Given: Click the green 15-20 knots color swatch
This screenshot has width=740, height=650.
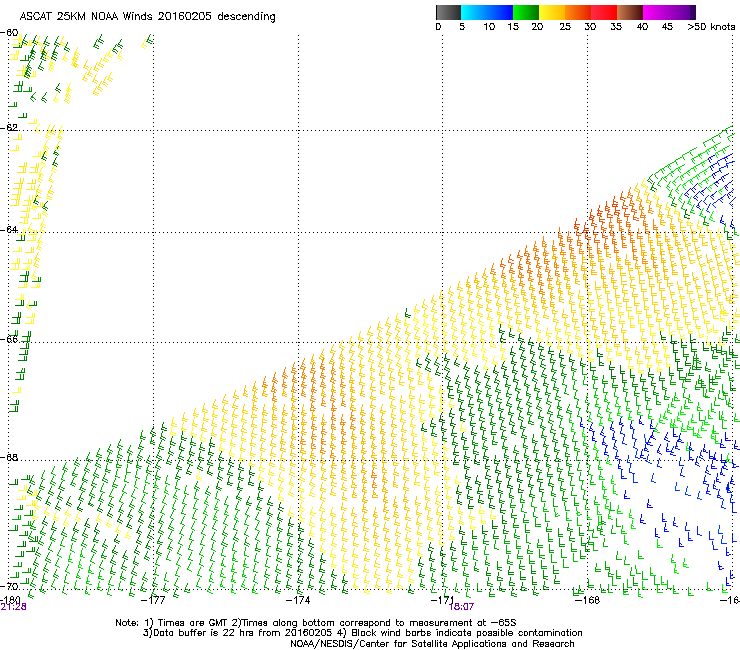Looking at the screenshot, I should click(526, 12).
